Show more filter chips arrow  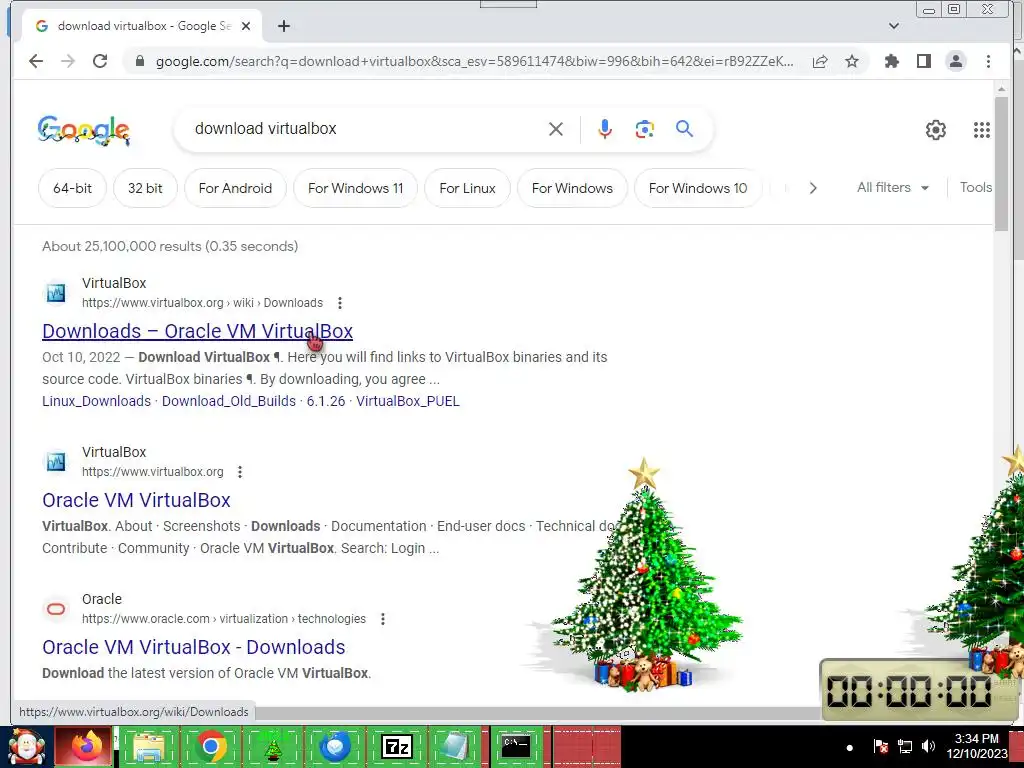813,188
